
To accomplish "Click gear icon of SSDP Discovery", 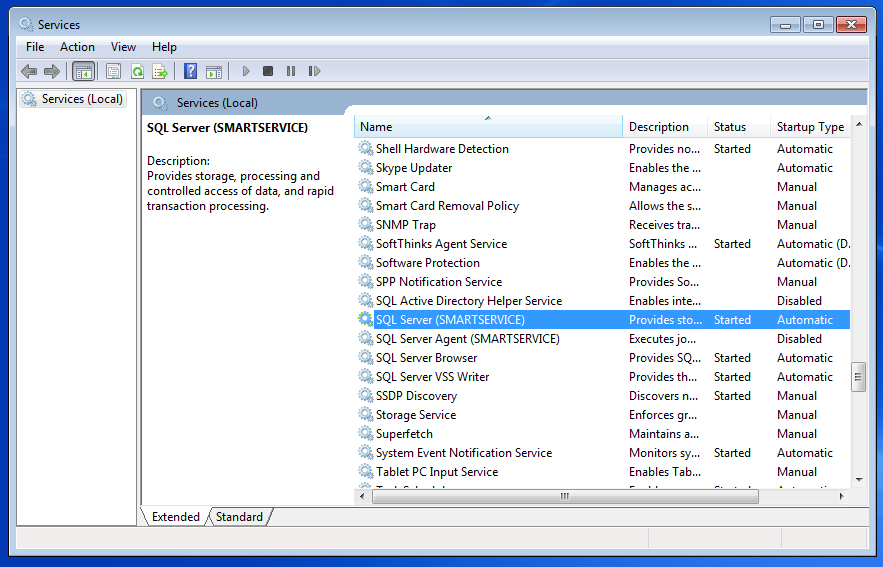I will pyautogui.click(x=366, y=395).
